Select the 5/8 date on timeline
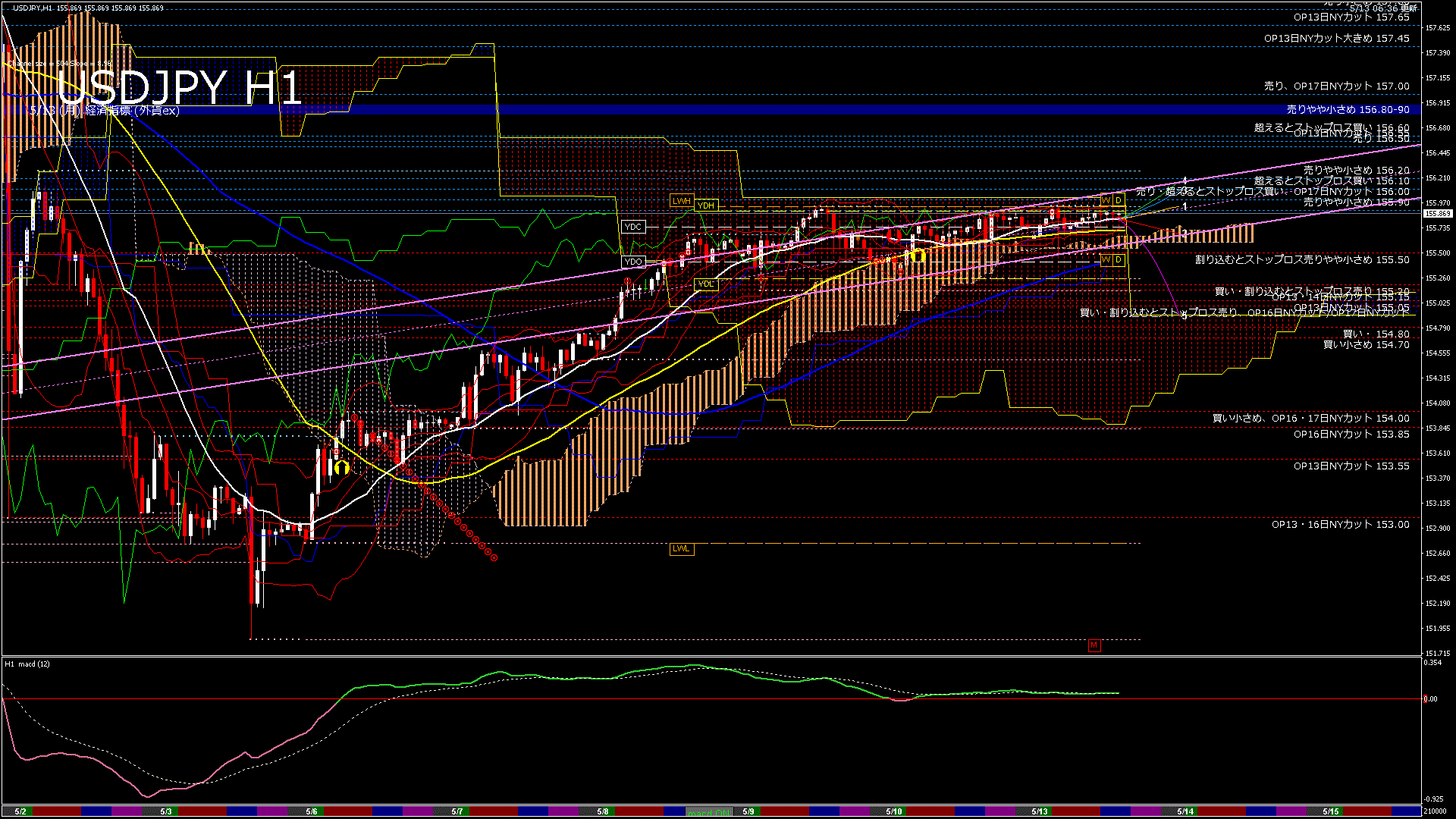 click(x=602, y=811)
